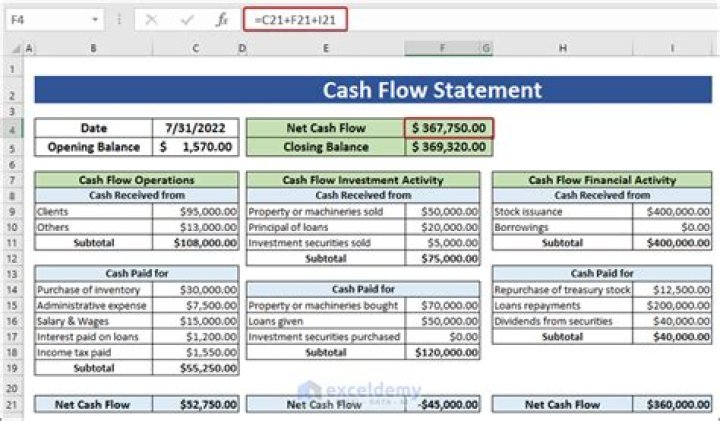Open the Insert Function fx button
The height and width of the screenshot is (421, 720).
[222, 20]
